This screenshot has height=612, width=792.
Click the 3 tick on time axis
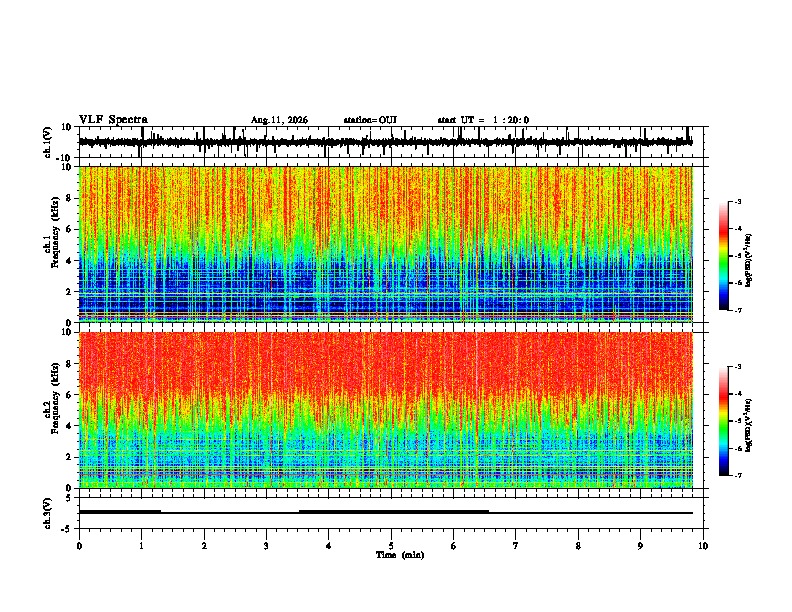click(x=266, y=546)
